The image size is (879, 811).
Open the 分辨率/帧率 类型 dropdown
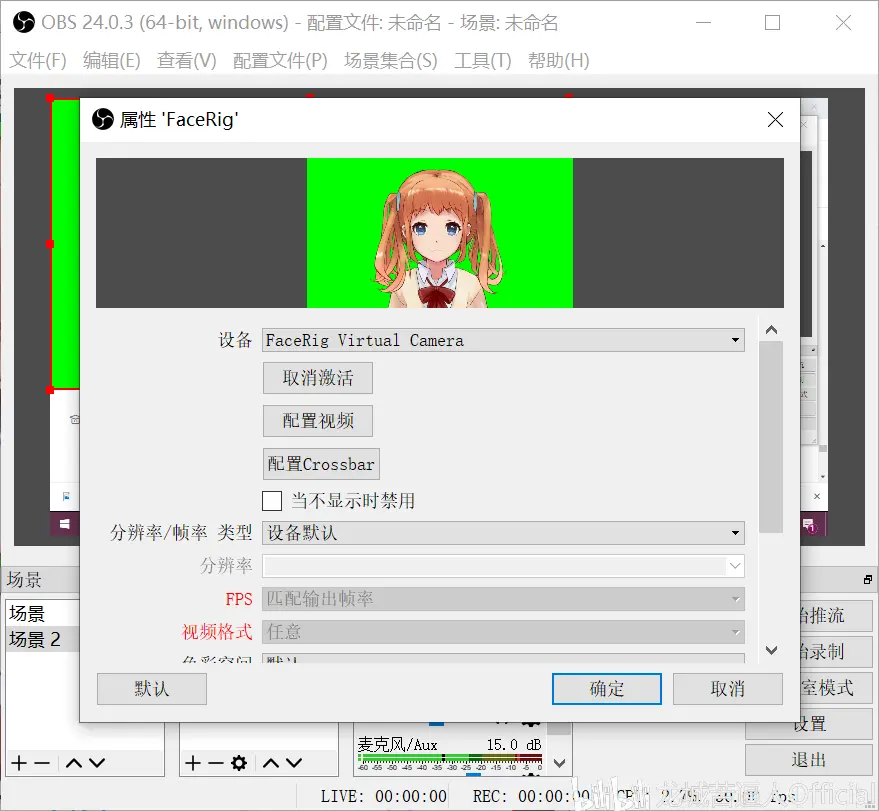pos(503,533)
